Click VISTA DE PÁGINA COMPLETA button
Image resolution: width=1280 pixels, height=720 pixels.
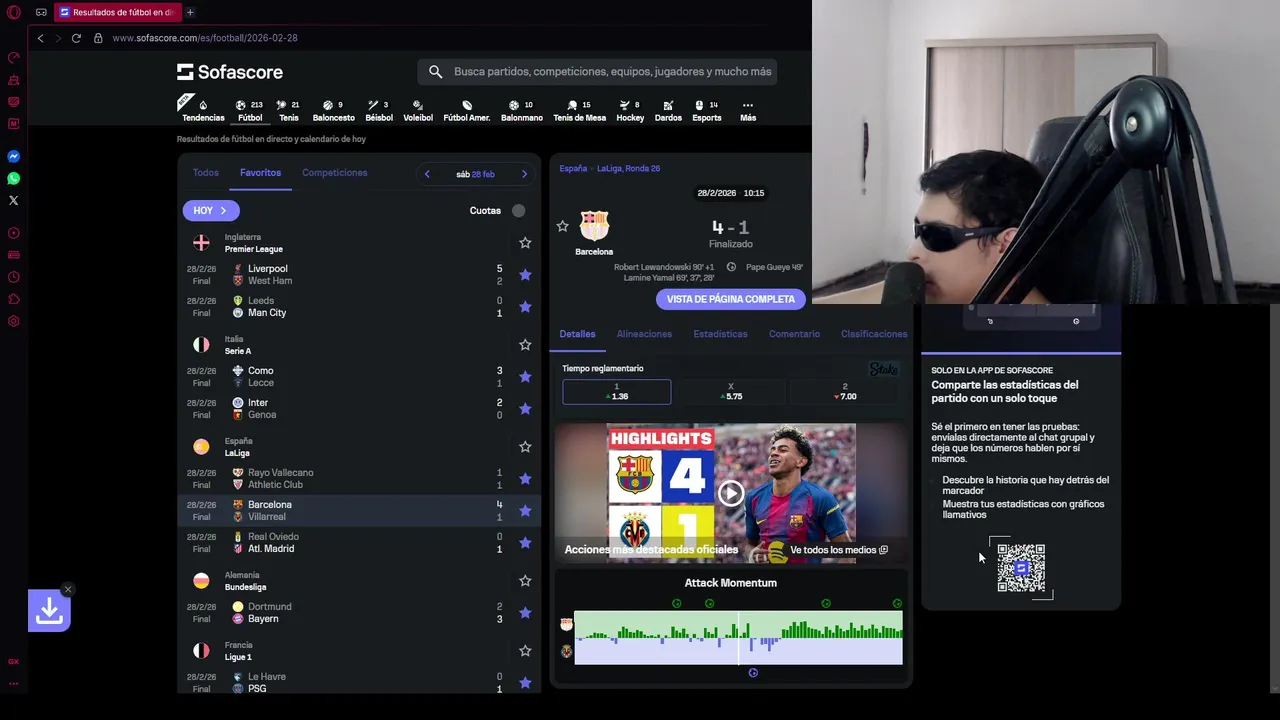[731, 299]
